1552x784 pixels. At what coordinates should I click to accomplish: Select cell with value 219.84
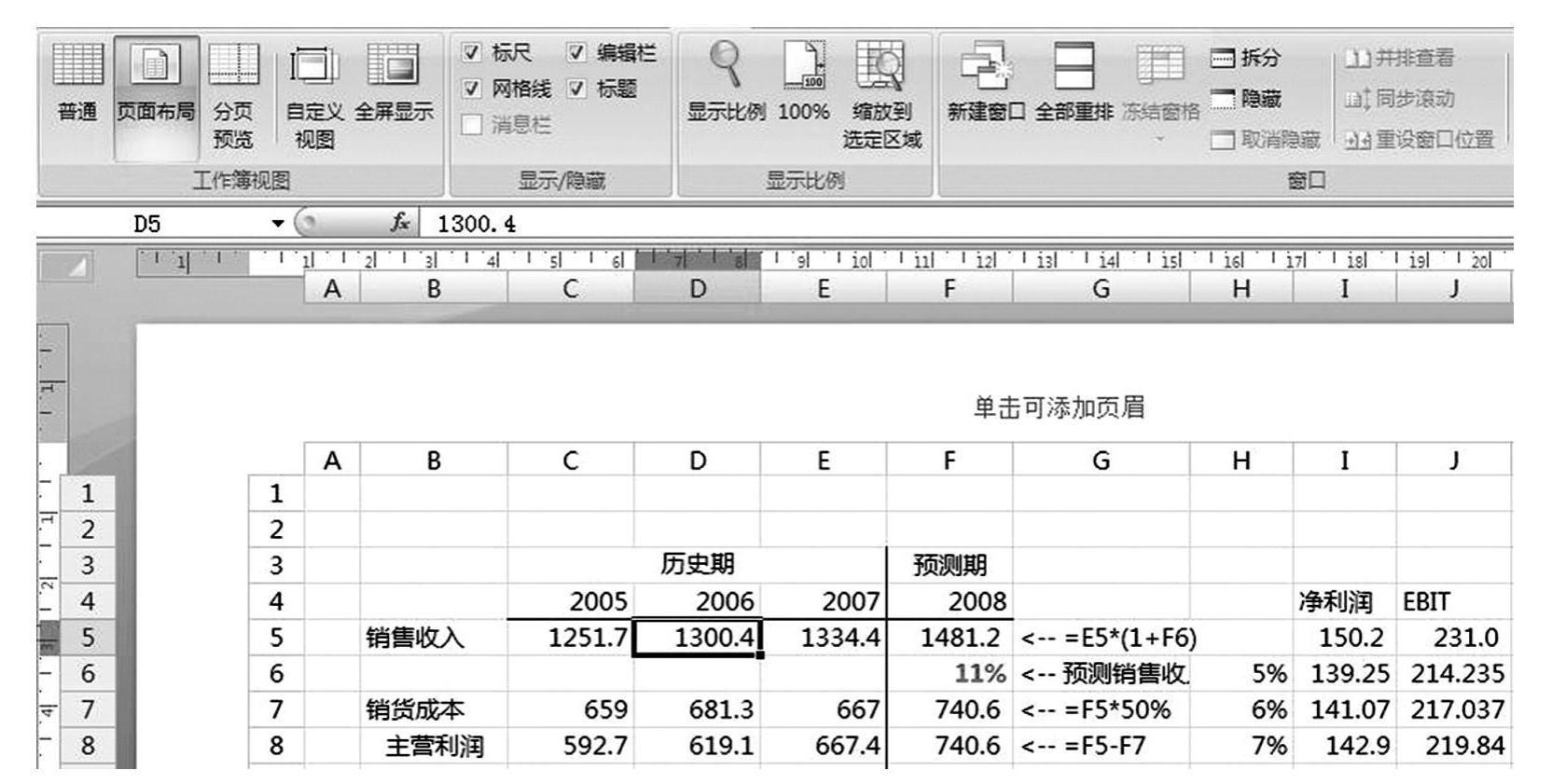coord(1454,746)
